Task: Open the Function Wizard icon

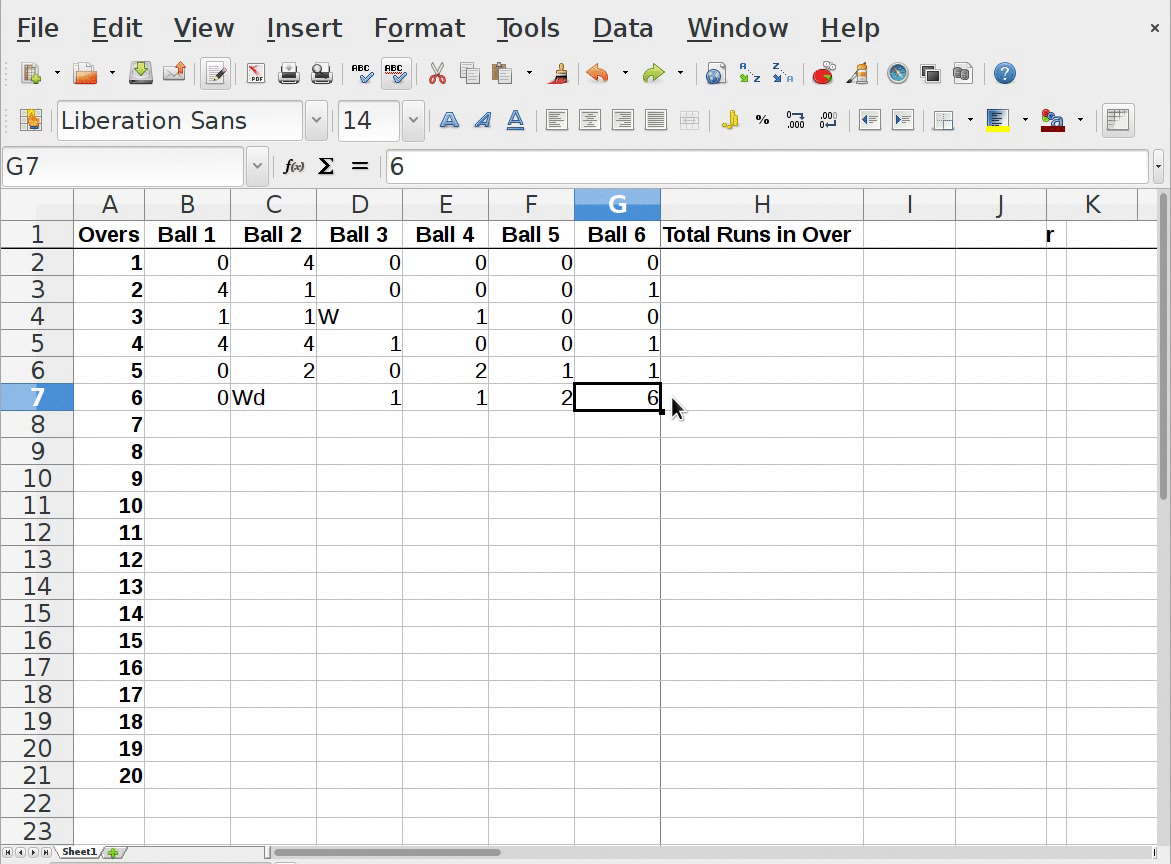Action: coord(293,166)
